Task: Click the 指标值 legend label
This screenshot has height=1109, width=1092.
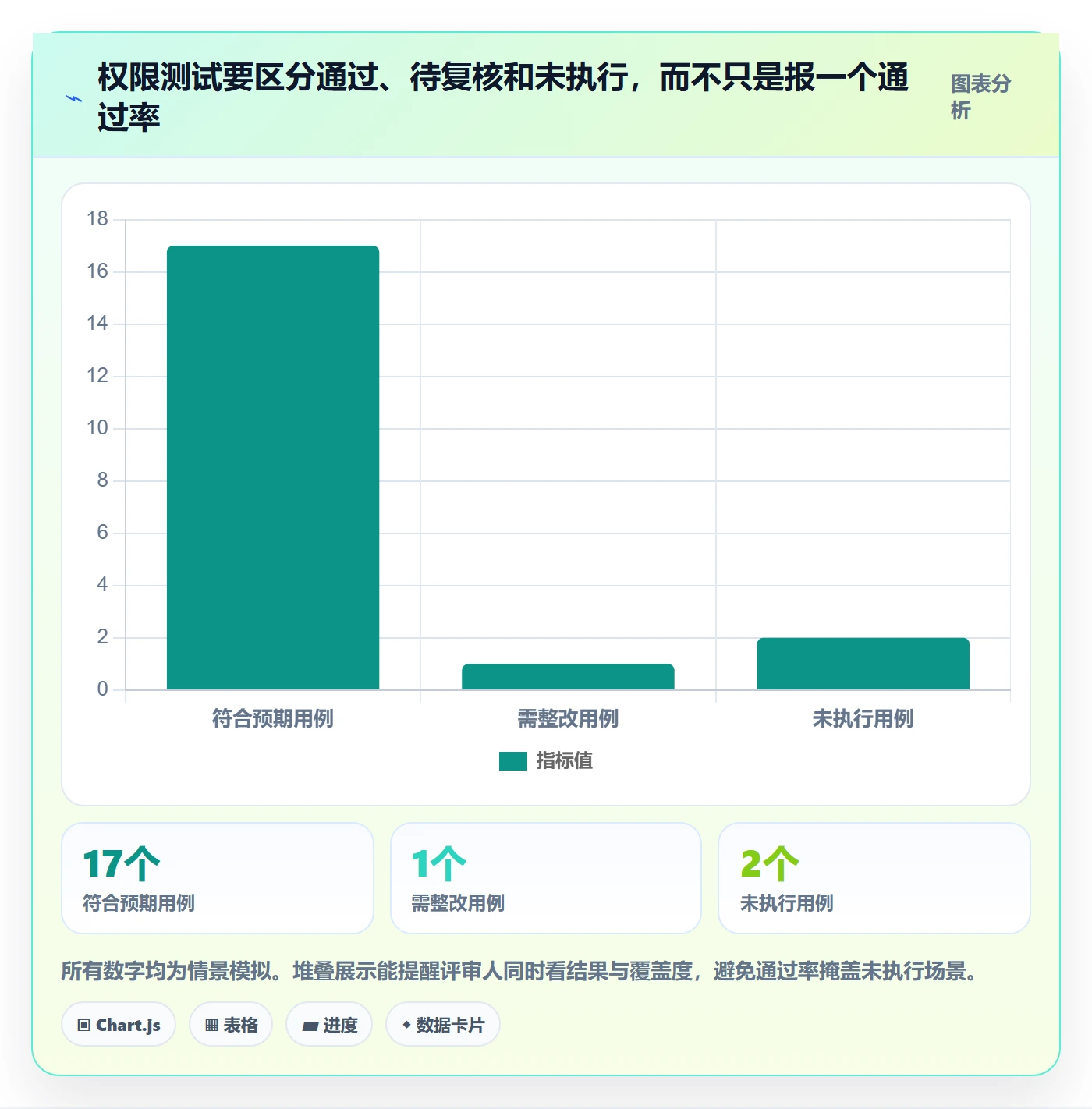Action: tap(565, 760)
